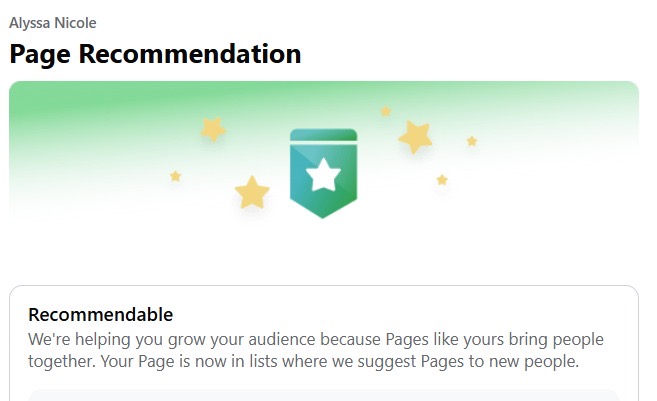
Task: Click the smallest star farthest left in the banner
Action: [x=176, y=176]
